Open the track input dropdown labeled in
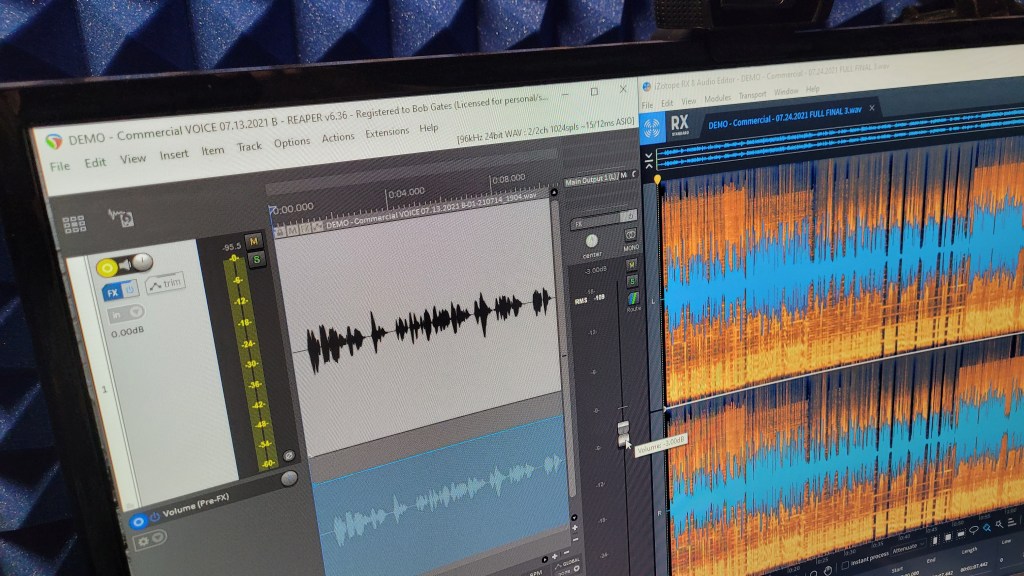This screenshot has height=576, width=1024. click(118, 314)
